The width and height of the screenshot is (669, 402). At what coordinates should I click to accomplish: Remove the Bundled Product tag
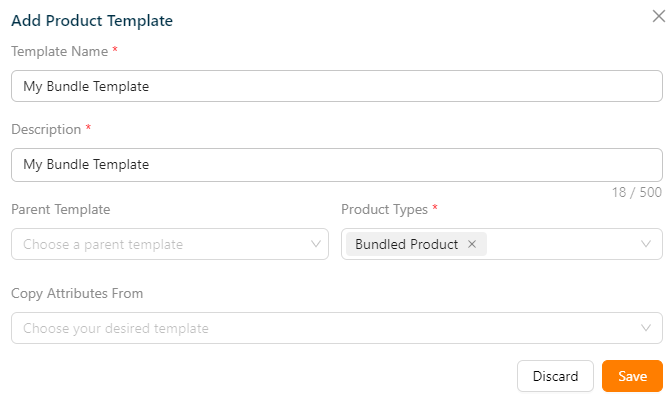pos(472,244)
